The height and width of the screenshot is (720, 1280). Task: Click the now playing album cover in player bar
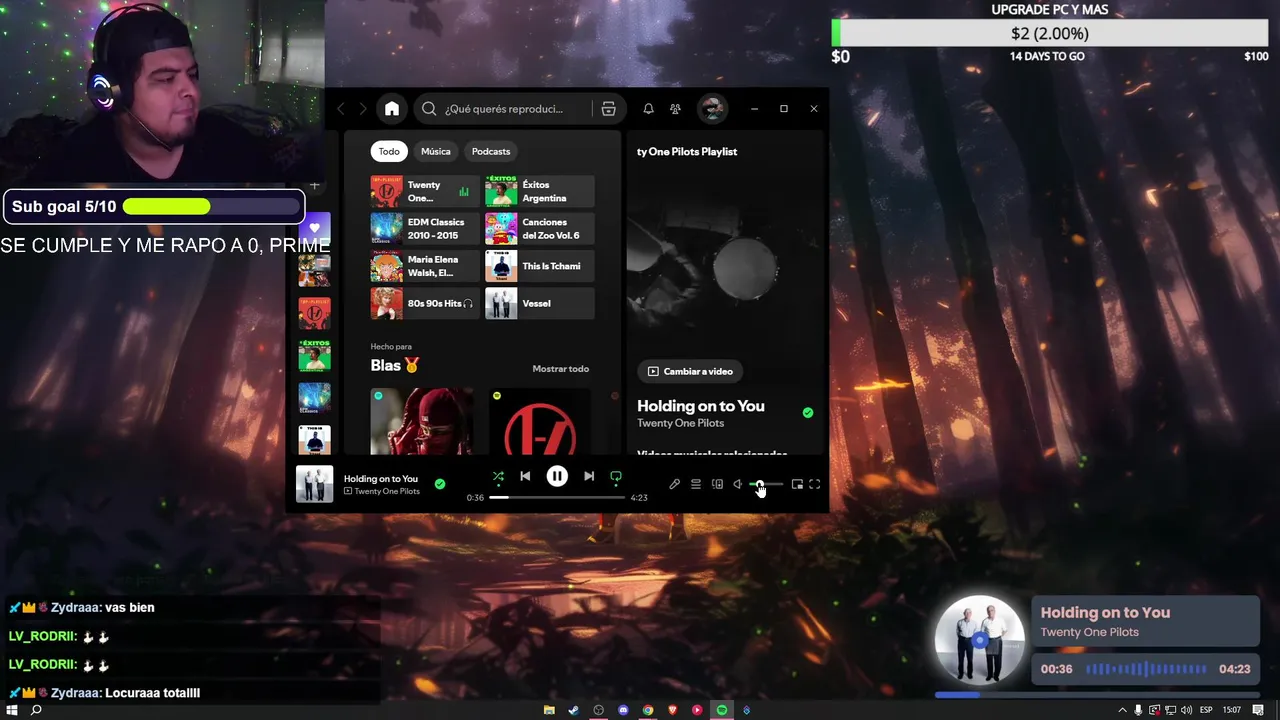314,484
